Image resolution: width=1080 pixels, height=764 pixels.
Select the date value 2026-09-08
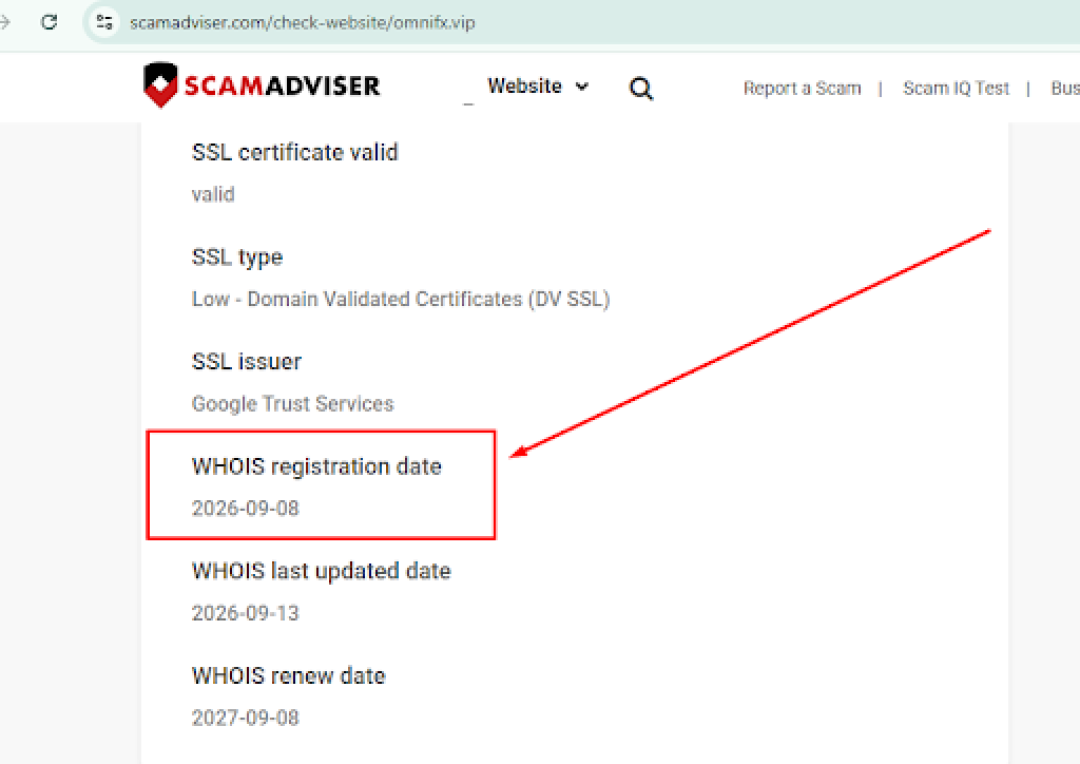pos(245,508)
